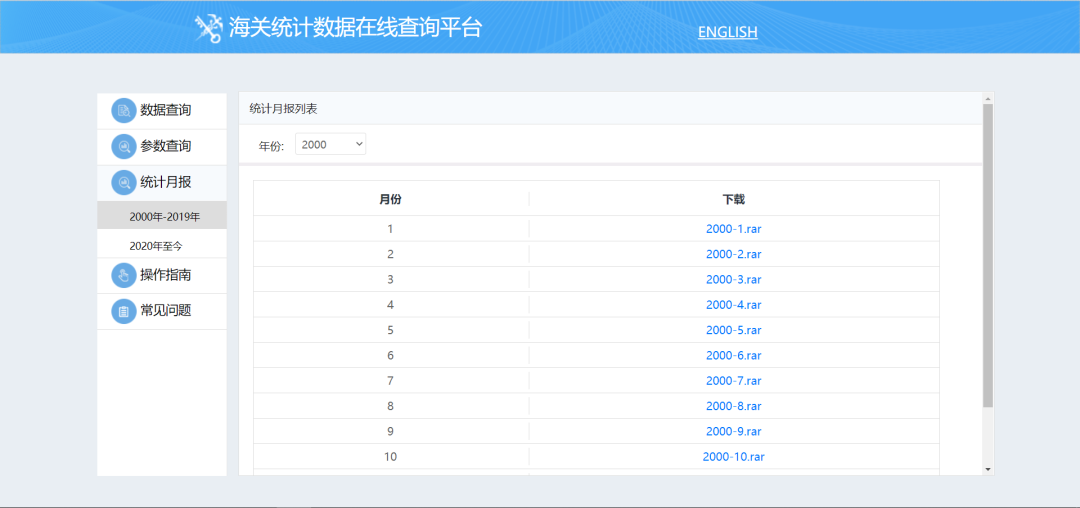The image size is (1080, 508).
Task: Click the 参数查询 sidebar icon
Action: coord(124,146)
